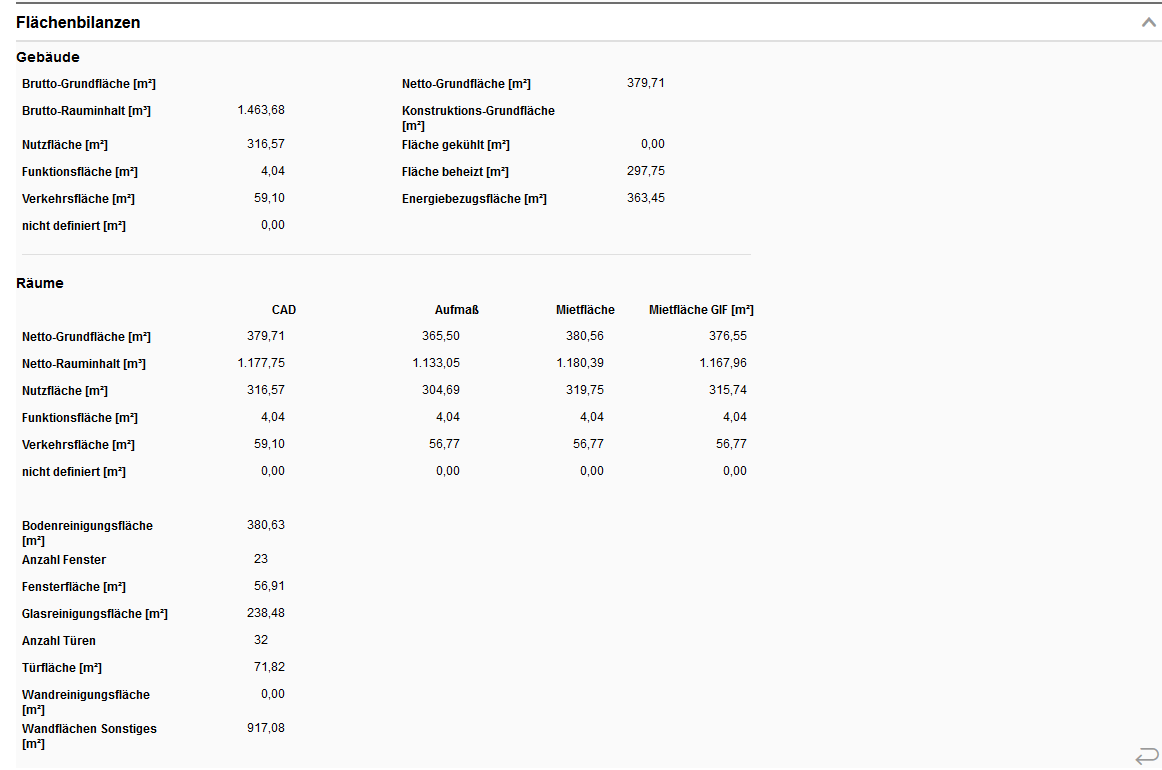Click the Bodenreinigungsfläche value 380,63
This screenshot has width=1162, height=770.
(266, 525)
